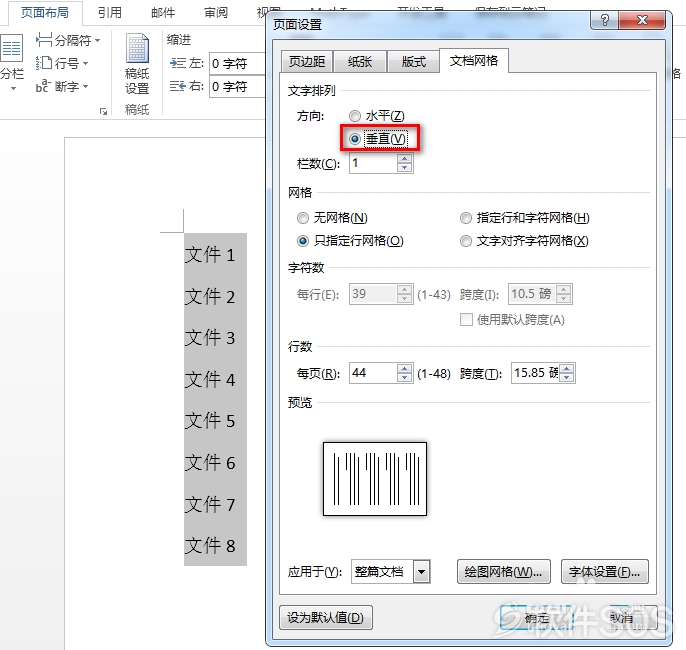Click the 文件 6 line in the document

click(x=210, y=462)
